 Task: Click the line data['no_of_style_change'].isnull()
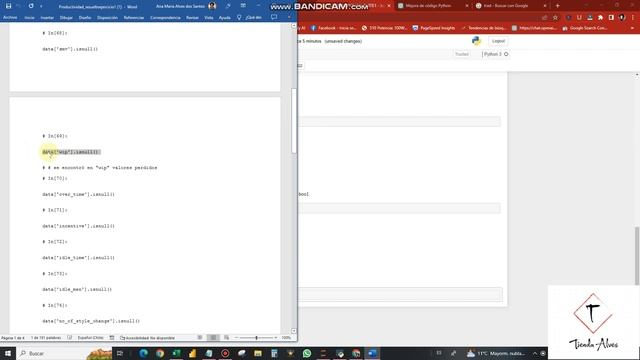91,321
